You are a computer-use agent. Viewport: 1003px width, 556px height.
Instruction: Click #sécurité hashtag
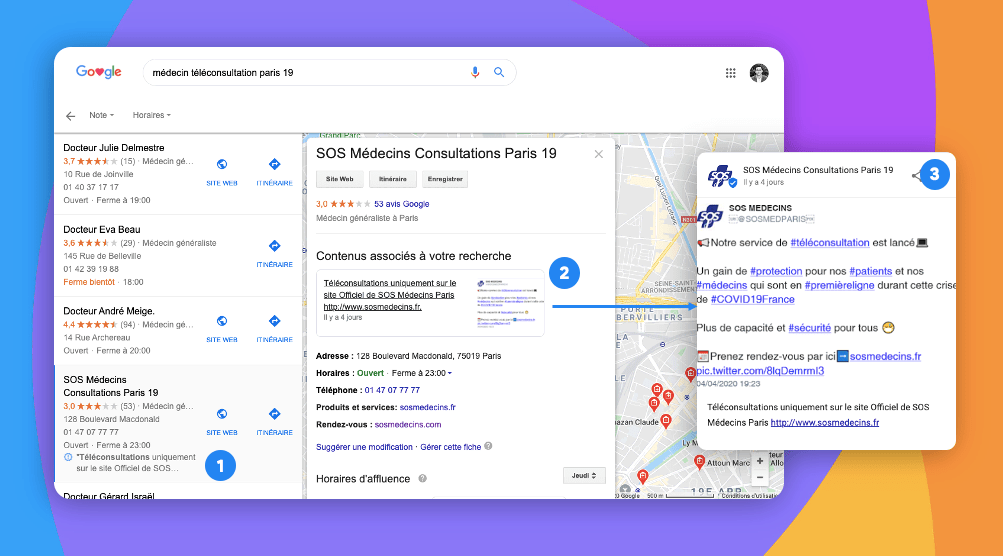click(x=809, y=328)
